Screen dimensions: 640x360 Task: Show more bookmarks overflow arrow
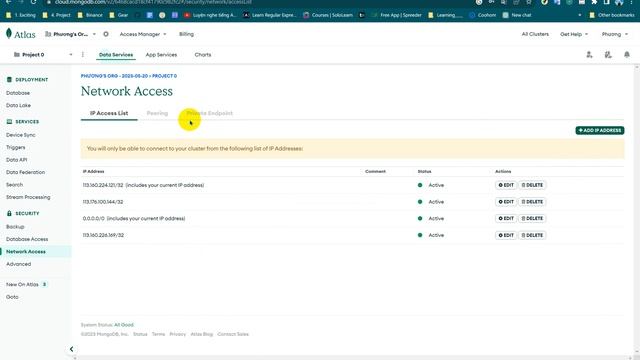pos(580,15)
